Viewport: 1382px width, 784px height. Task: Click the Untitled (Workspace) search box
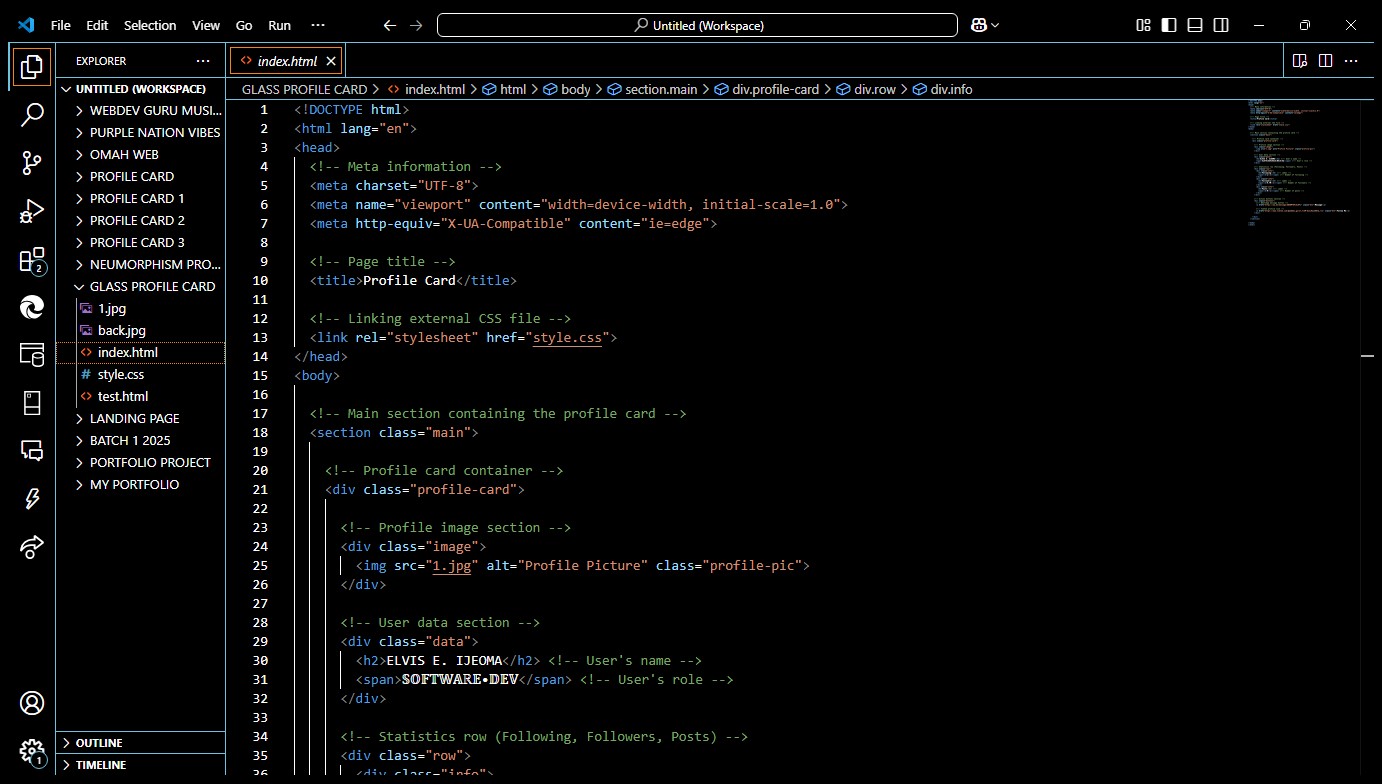(x=697, y=25)
